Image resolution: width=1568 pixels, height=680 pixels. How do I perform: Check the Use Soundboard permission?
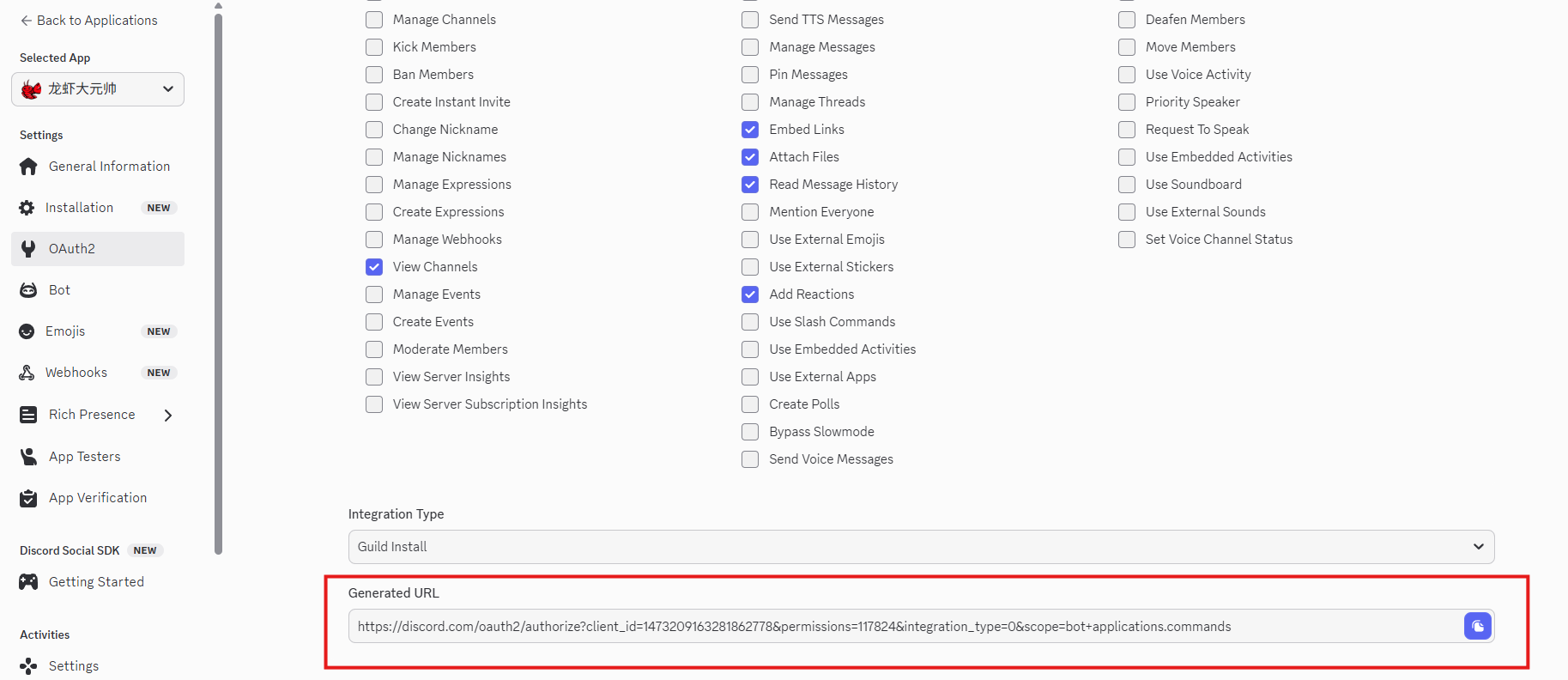point(1127,185)
